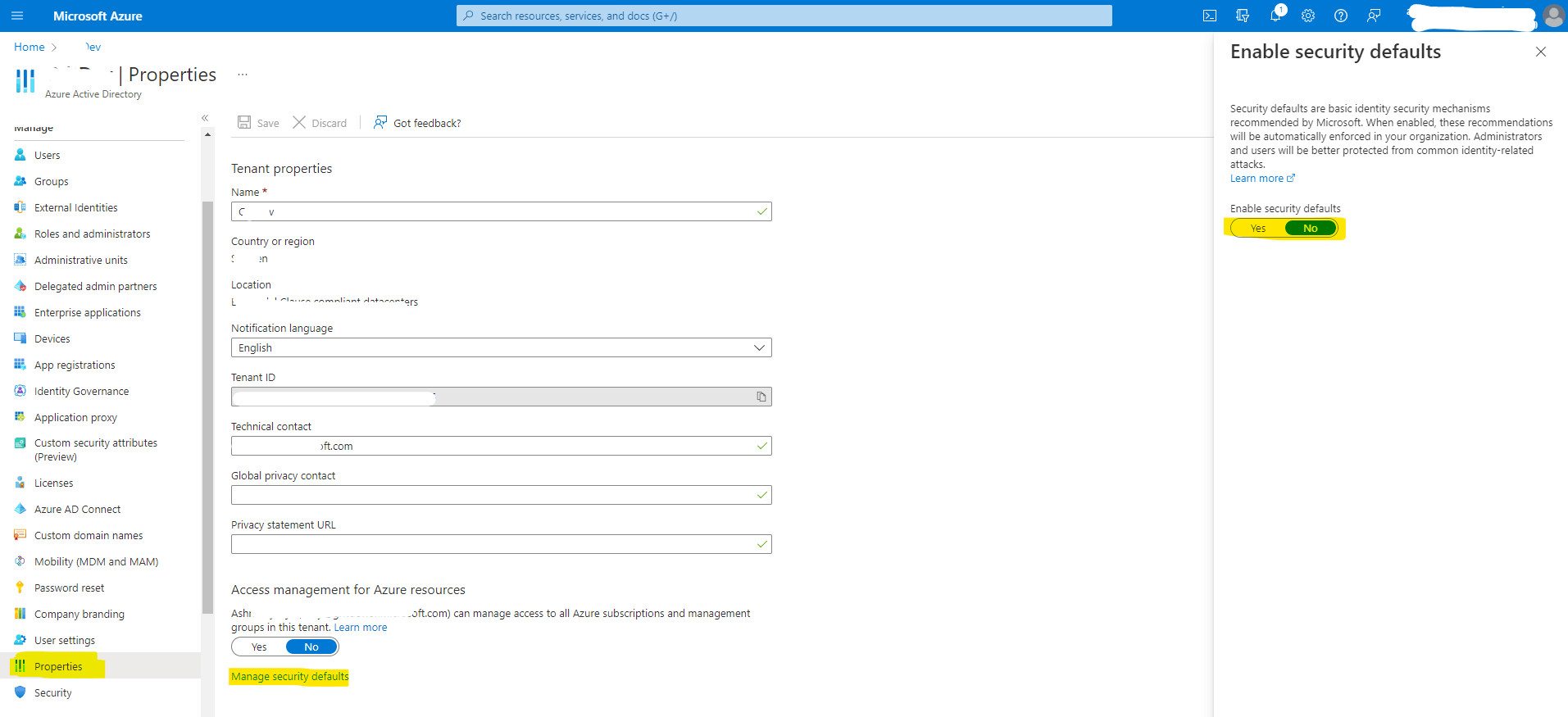The width and height of the screenshot is (1568, 717).
Task: Open the portal hamburger menu
Action: tap(17, 16)
